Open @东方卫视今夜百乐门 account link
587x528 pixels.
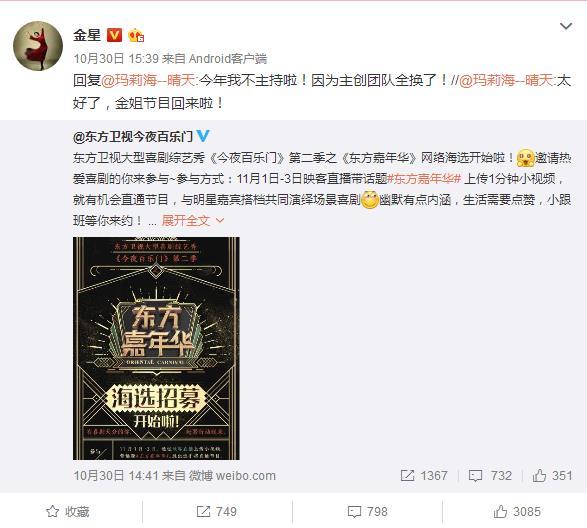[133, 137]
